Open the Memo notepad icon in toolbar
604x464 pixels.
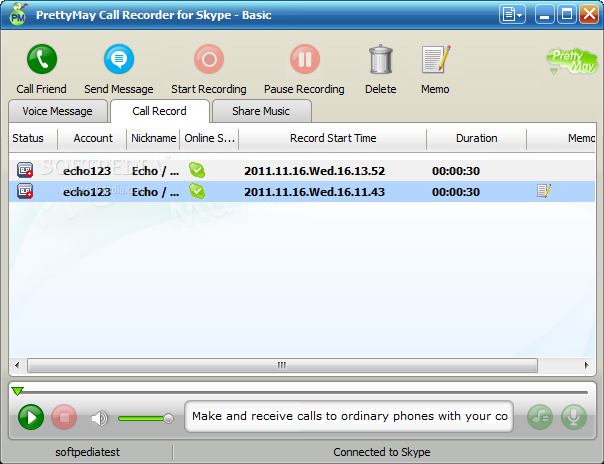pos(436,59)
